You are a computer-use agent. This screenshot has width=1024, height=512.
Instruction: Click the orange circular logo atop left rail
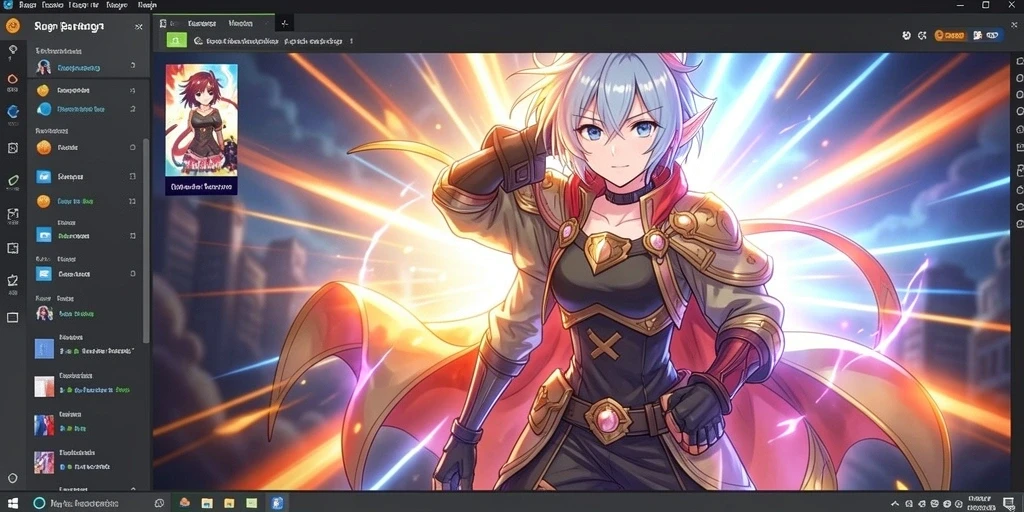point(12,27)
